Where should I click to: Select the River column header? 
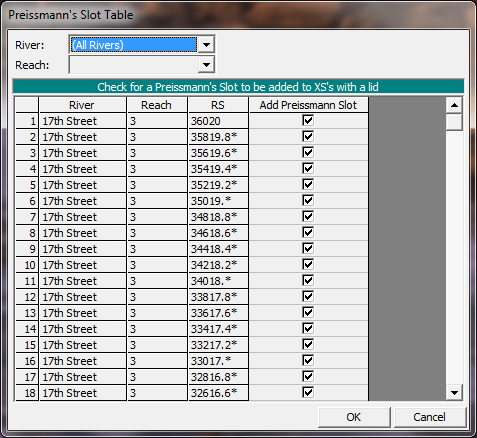tap(82, 105)
